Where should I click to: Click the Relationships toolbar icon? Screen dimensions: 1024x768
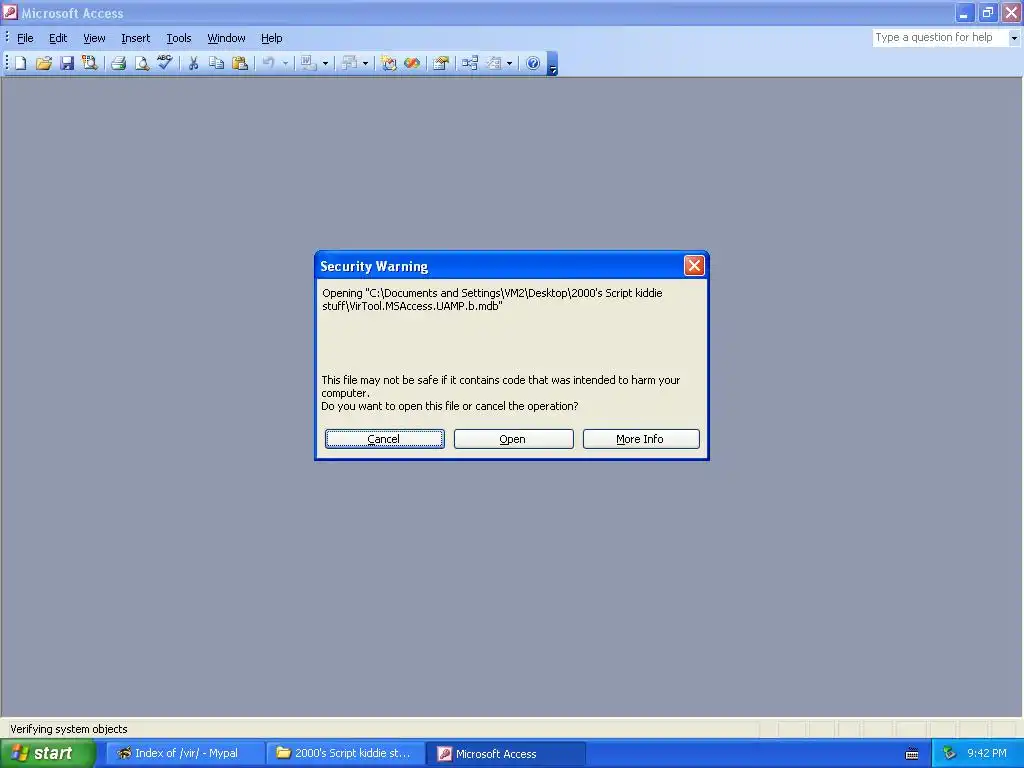(470, 63)
